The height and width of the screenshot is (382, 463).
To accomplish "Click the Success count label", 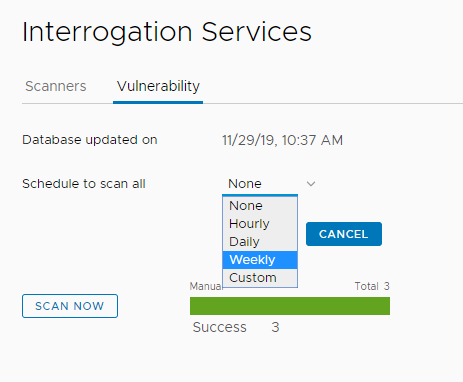I will (x=220, y=327).
